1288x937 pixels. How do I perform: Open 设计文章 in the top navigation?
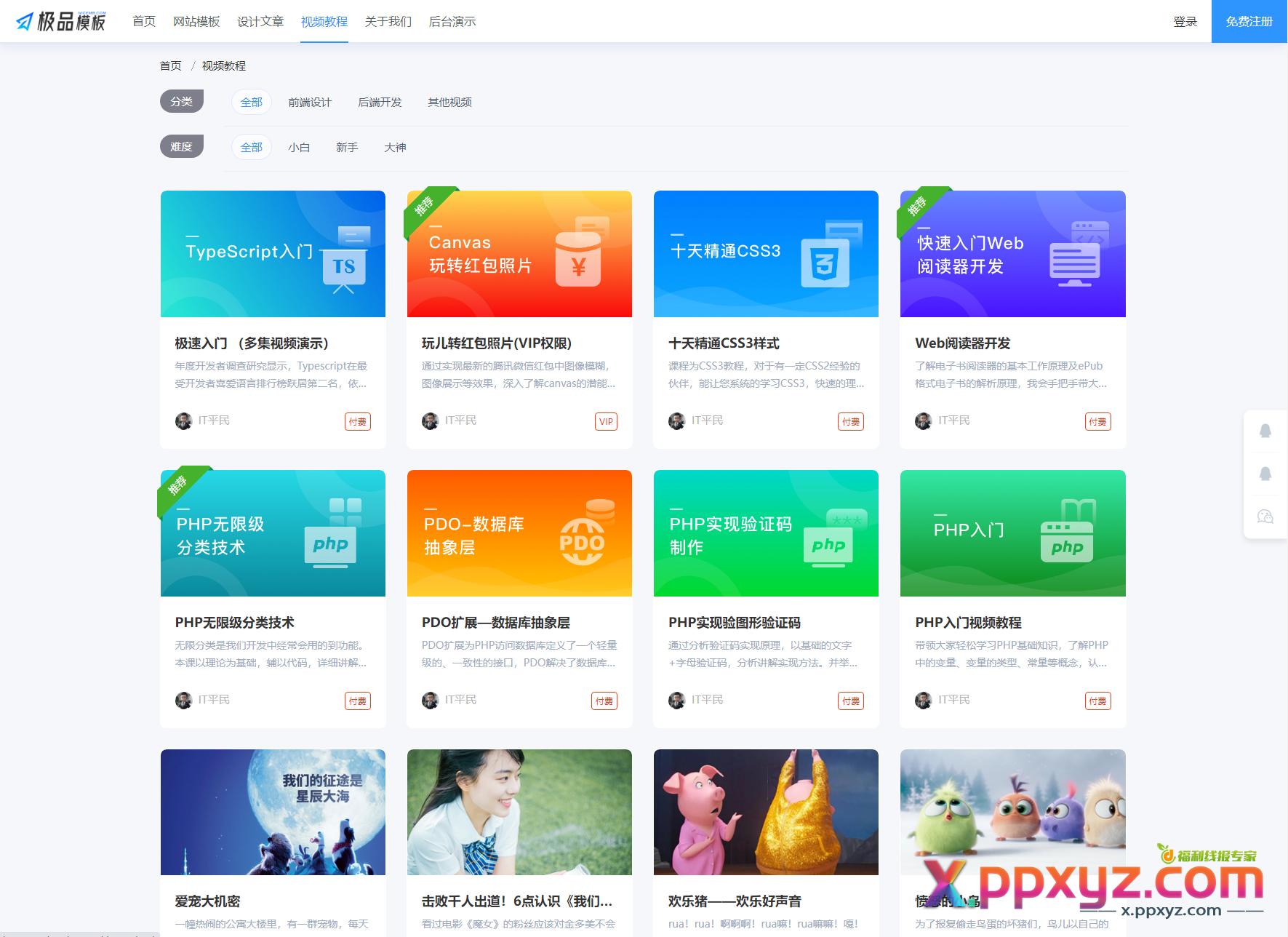(x=260, y=21)
